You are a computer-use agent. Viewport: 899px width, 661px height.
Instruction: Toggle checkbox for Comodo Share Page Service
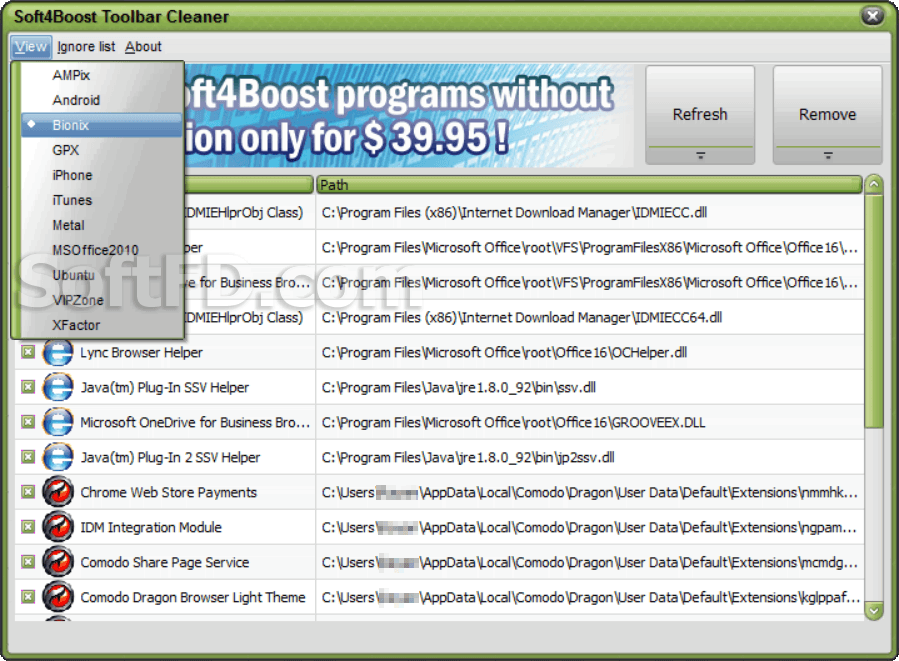coord(28,562)
